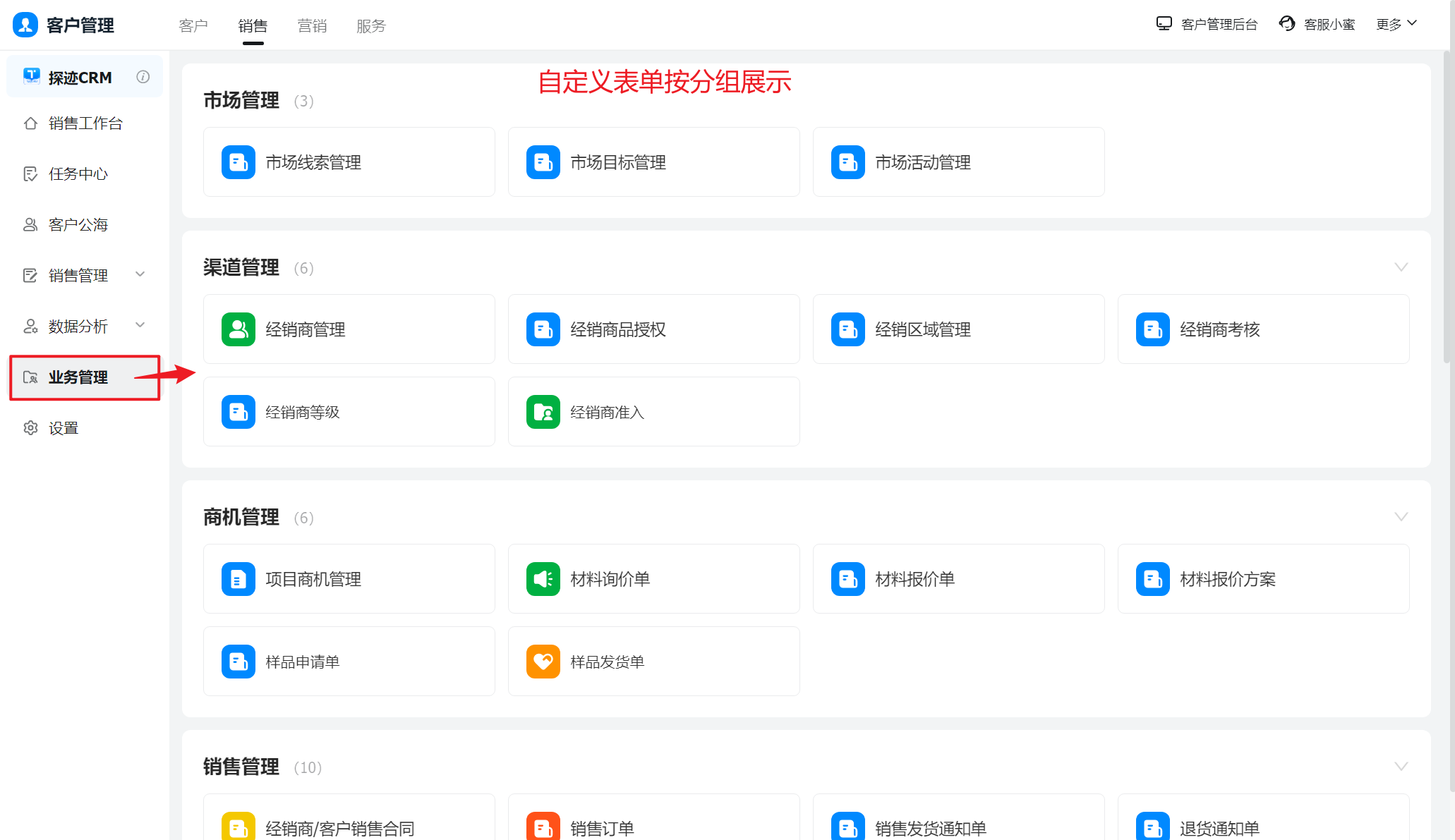Click the green 经销商管理 icon
This screenshot has width=1455, height=840.
click(239, 329)
